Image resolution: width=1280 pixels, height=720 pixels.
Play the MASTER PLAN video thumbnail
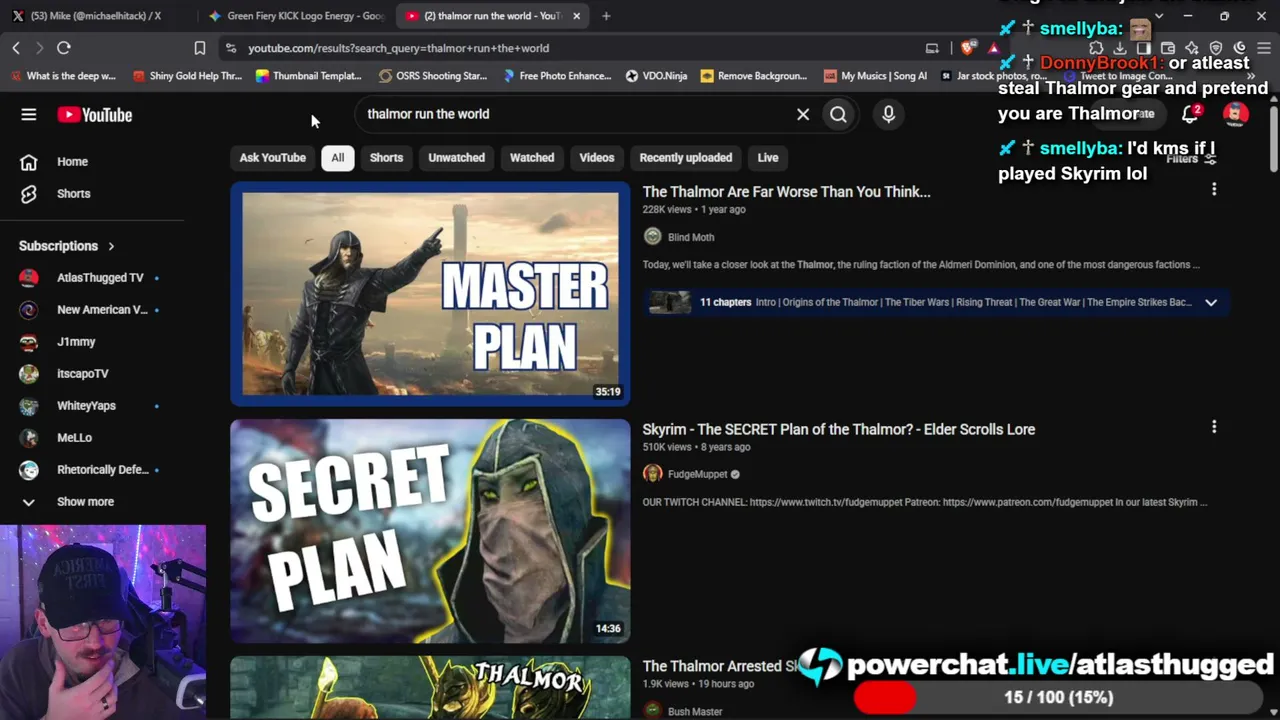coord(430,294)
